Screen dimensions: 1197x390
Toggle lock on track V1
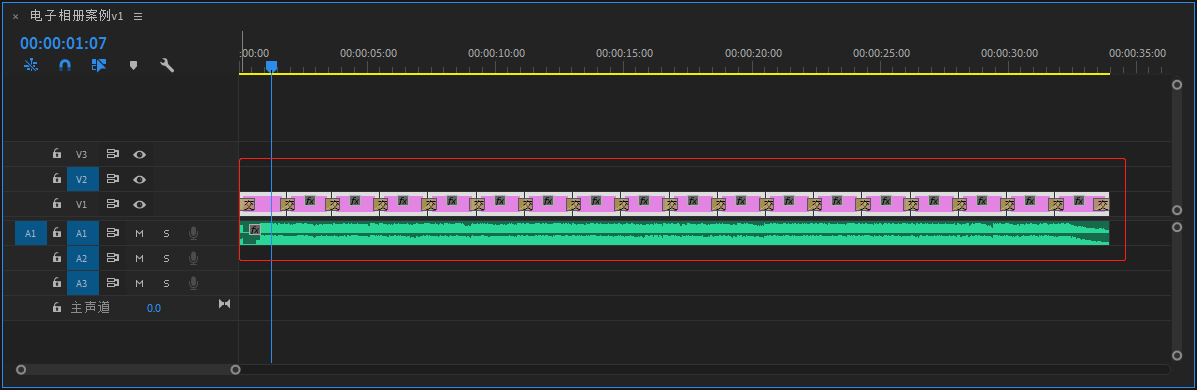click(56, 204)
